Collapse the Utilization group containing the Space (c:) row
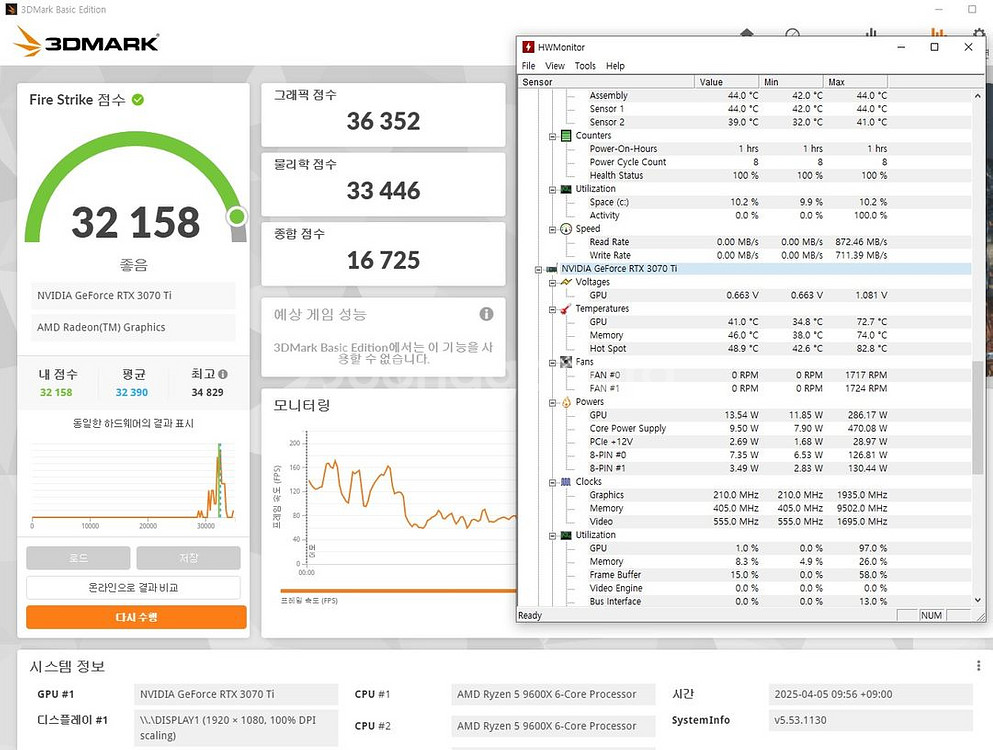The image size is (993, 750). click(552, 189)
